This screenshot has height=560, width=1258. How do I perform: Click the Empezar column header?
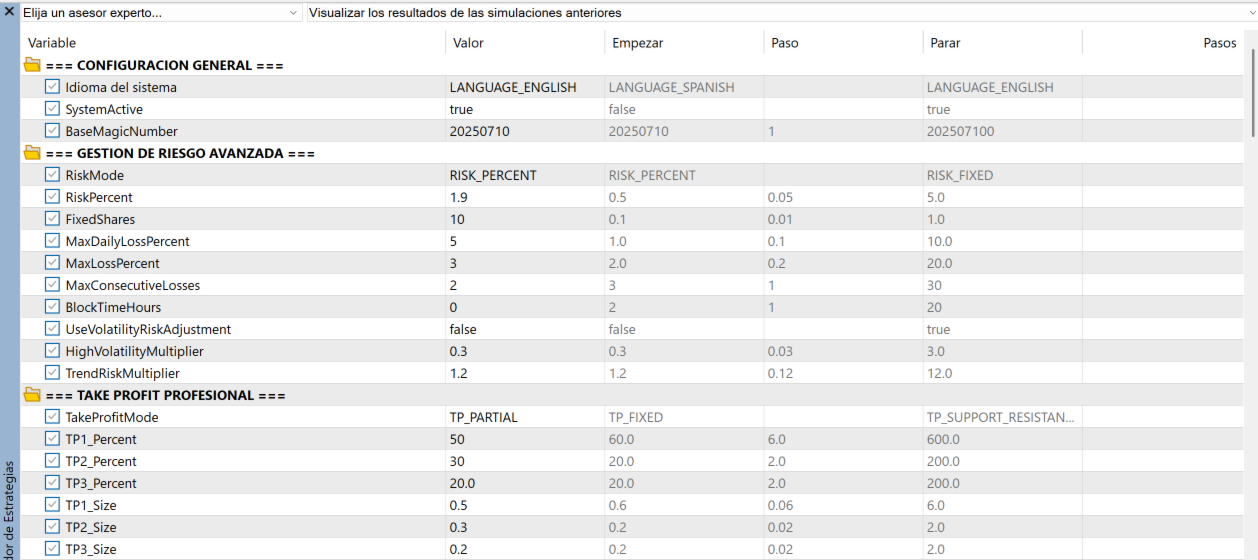pos(637,43)
